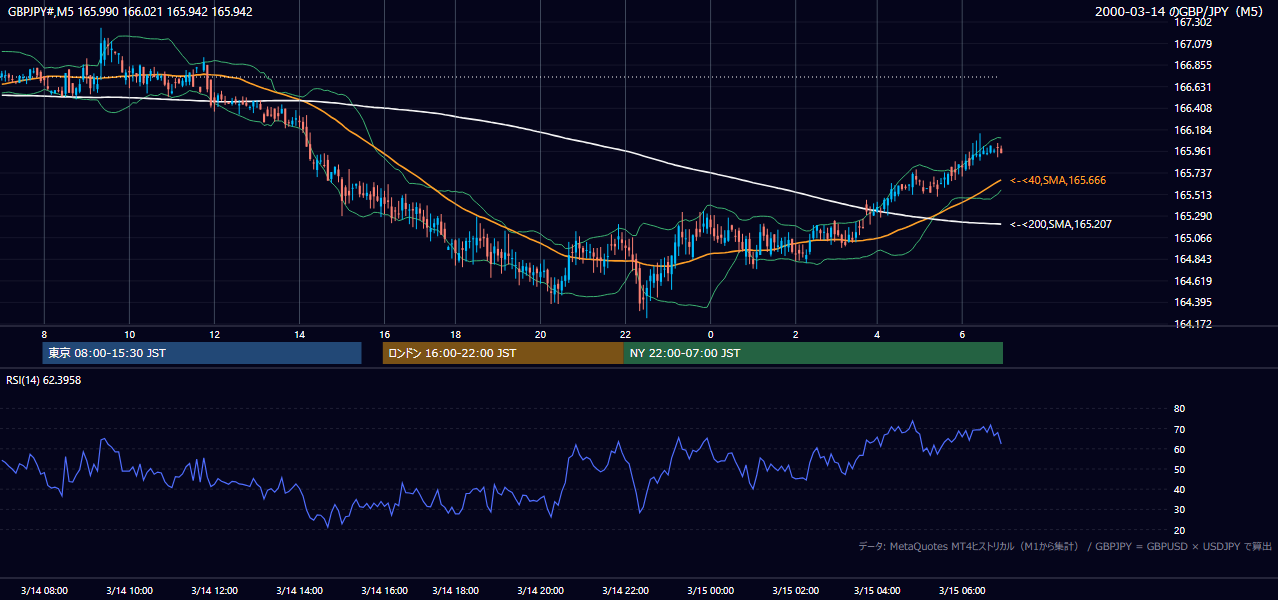Click the 165.513 price axis value

coord(1193,195)
